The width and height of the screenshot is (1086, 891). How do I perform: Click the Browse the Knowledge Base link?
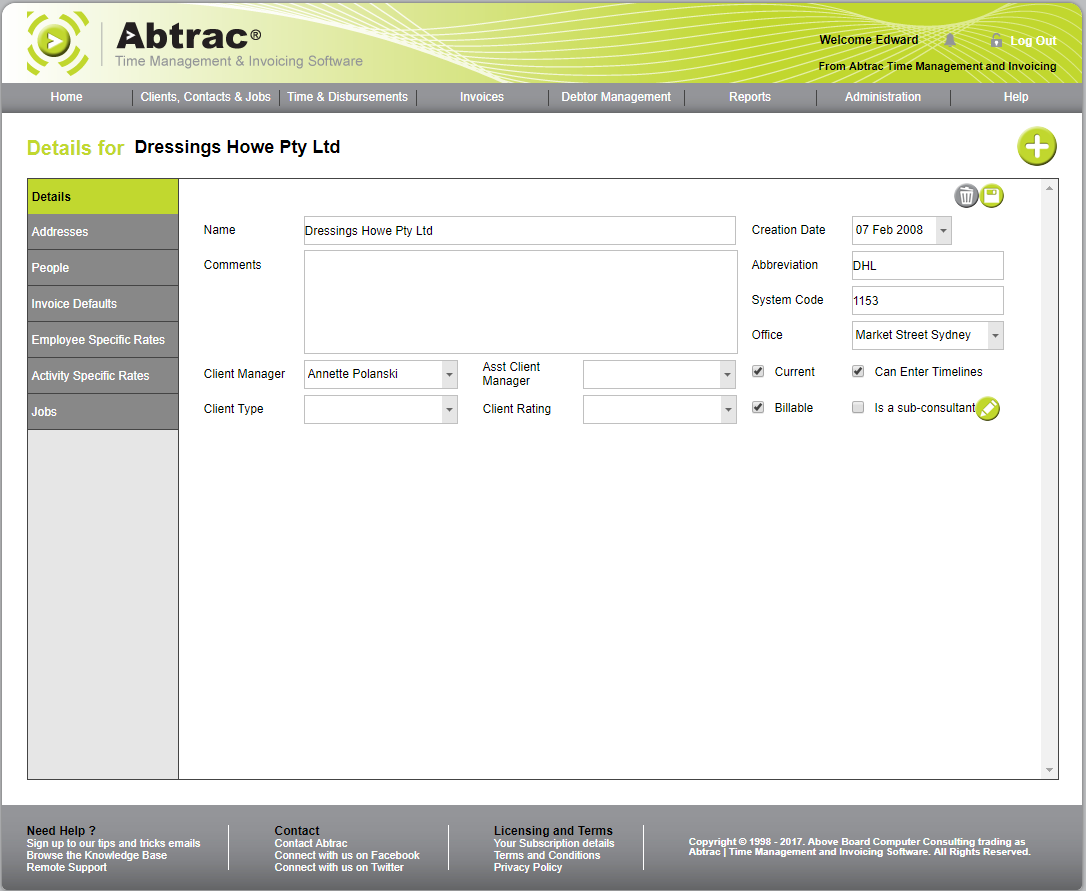[96, 855]
